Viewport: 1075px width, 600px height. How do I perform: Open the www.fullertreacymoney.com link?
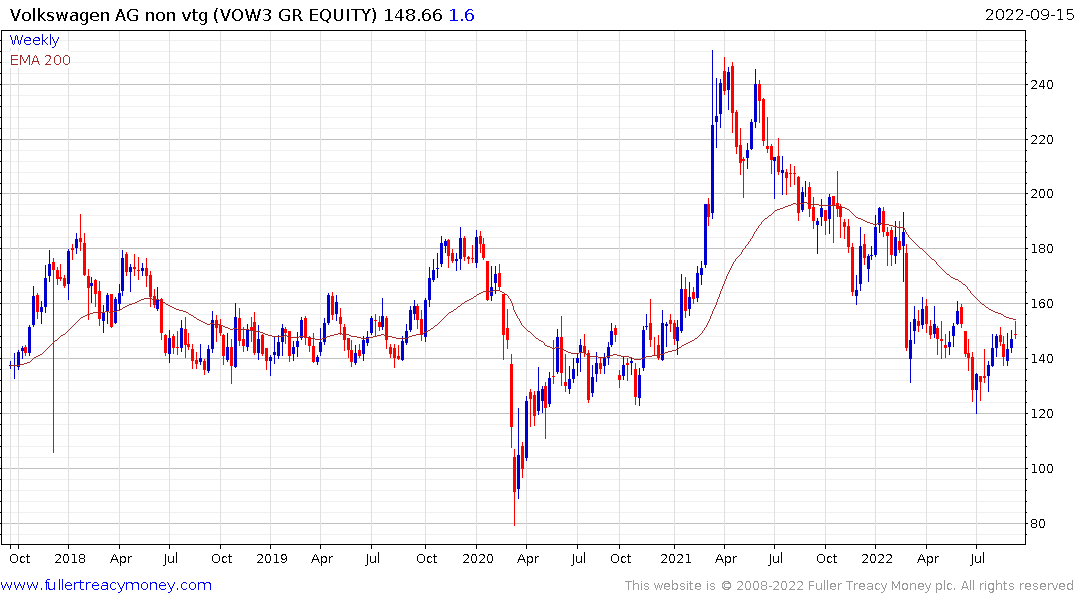tap(106, 585)
